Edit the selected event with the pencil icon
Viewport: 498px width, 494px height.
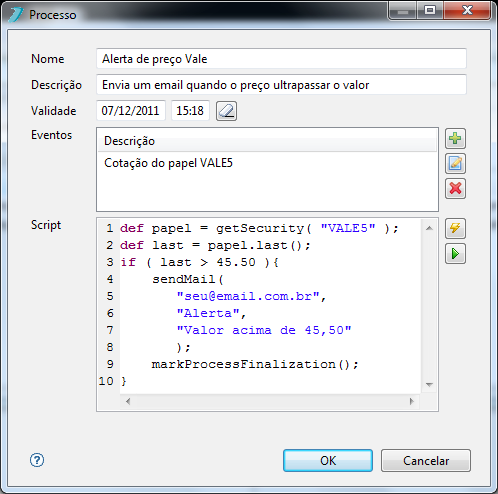click(x=455, y=163)
